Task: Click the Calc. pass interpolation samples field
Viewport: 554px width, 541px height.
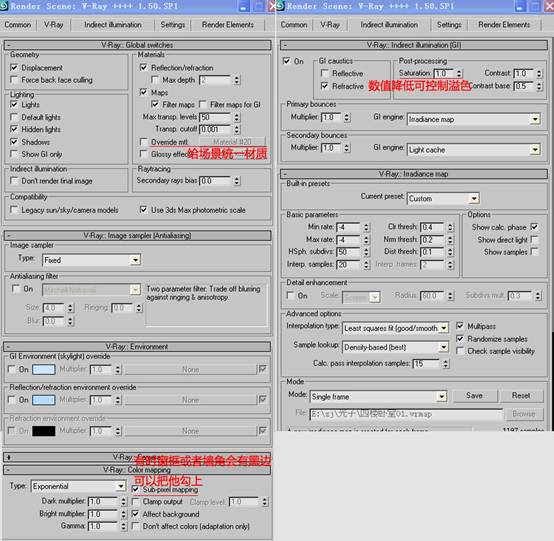Action: [x=426, y=363]
